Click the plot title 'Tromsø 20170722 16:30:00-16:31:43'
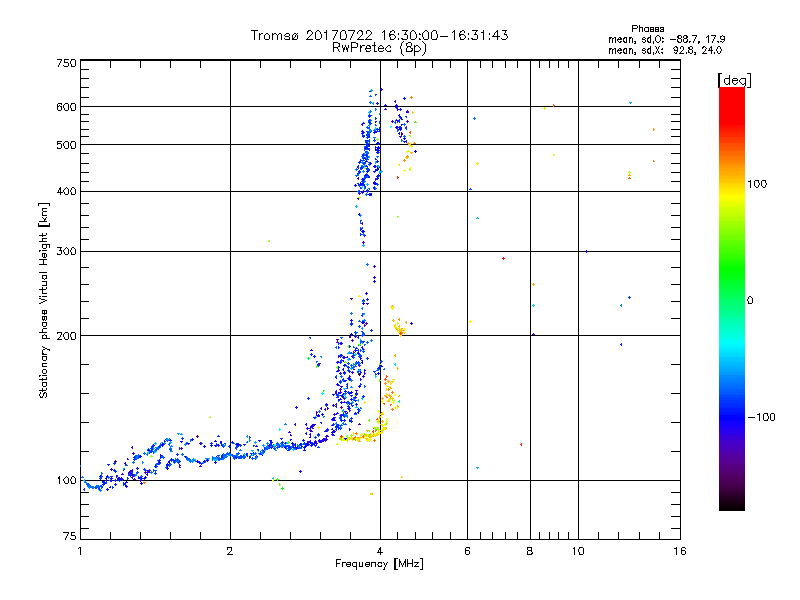This screenshot has width=800, height=600. pyautogui.click(x=379, y=35)
